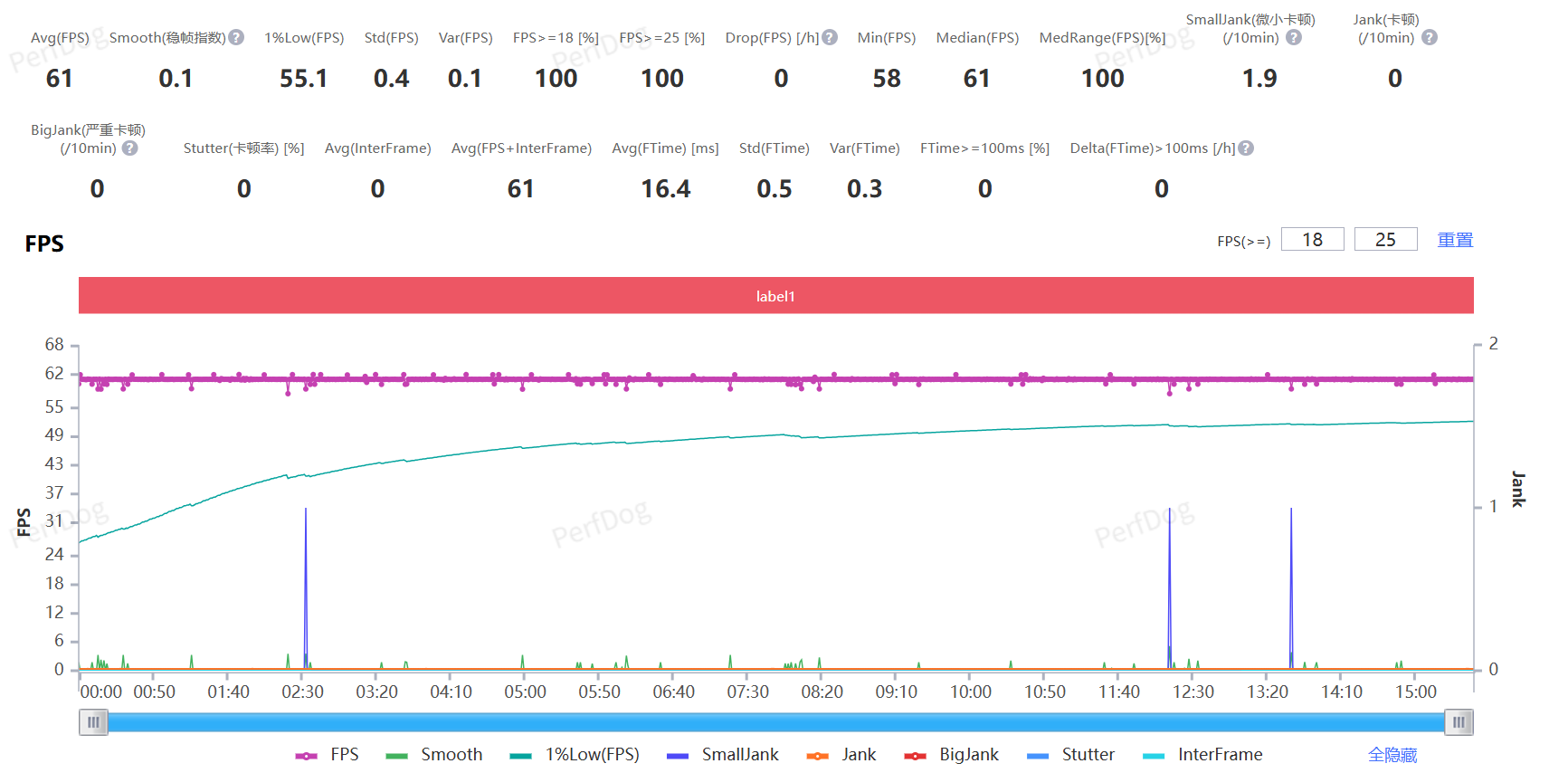Image resolution: width=1568 pixels, height=773 pixels.
Task: Click help icon beside BigJank (/10min)
Action: (130, 148)
